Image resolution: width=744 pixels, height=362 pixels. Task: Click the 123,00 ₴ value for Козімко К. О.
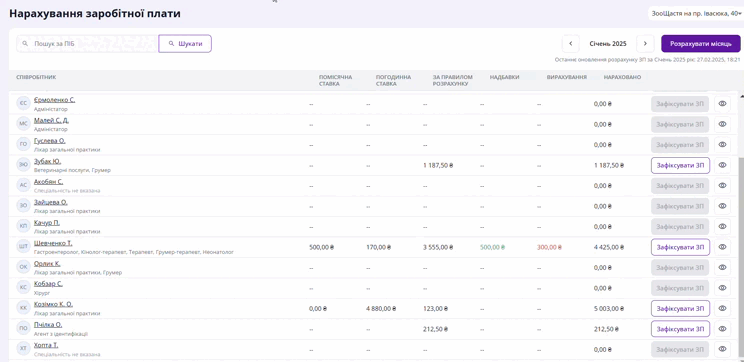pyautogui.click(x=436, y=308)
